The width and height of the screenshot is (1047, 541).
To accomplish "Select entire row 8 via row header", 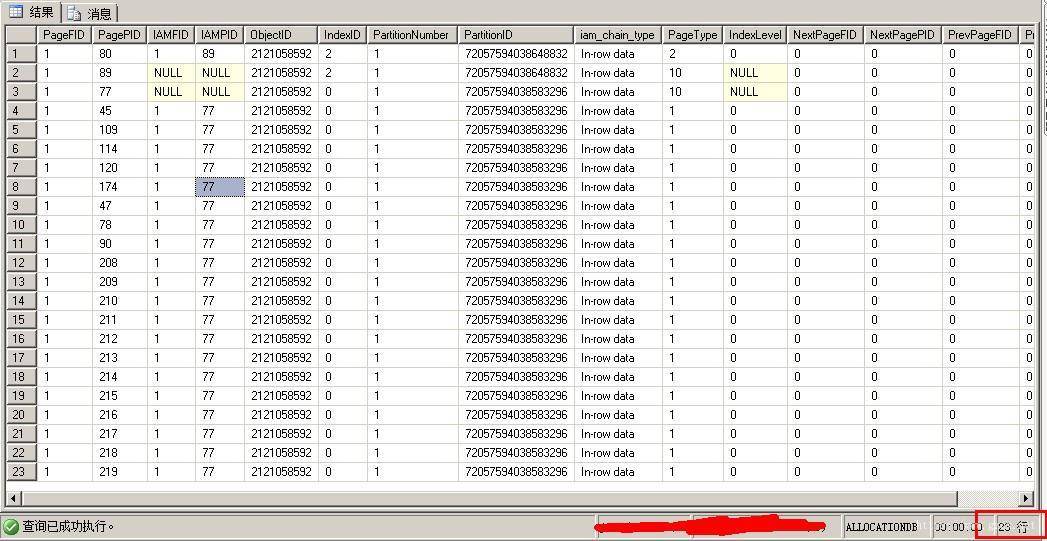I will [20, 187].
